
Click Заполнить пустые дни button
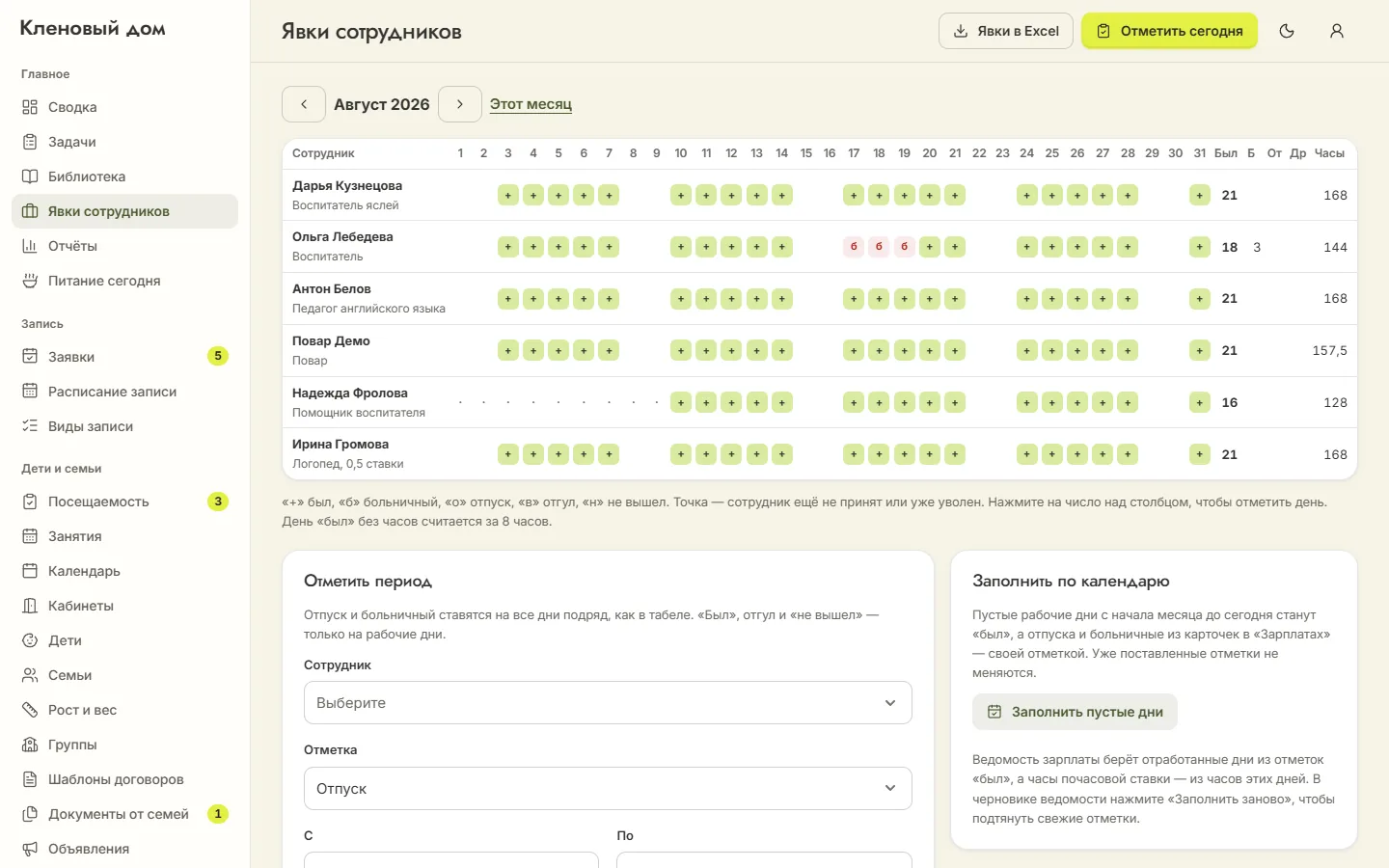[1075, 712]
